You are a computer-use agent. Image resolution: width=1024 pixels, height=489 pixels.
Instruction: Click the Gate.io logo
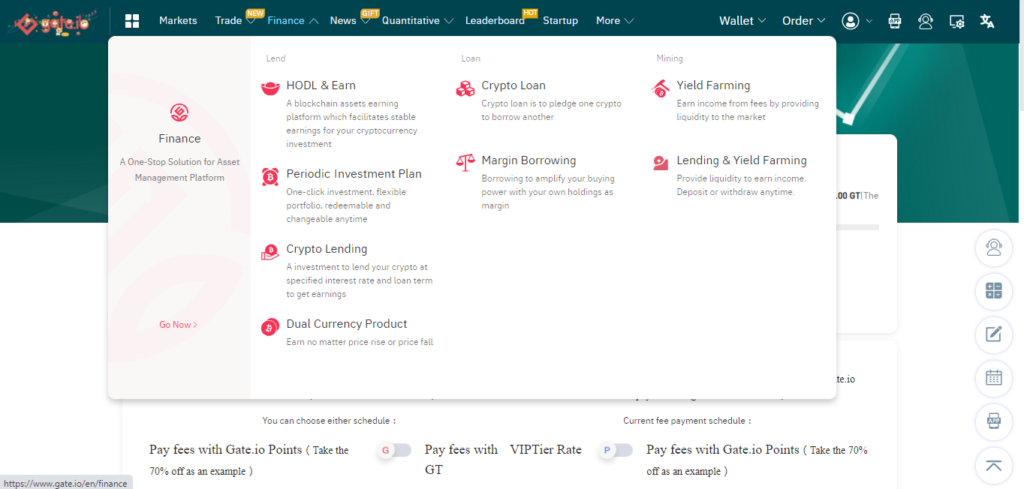tap(52, 22)
